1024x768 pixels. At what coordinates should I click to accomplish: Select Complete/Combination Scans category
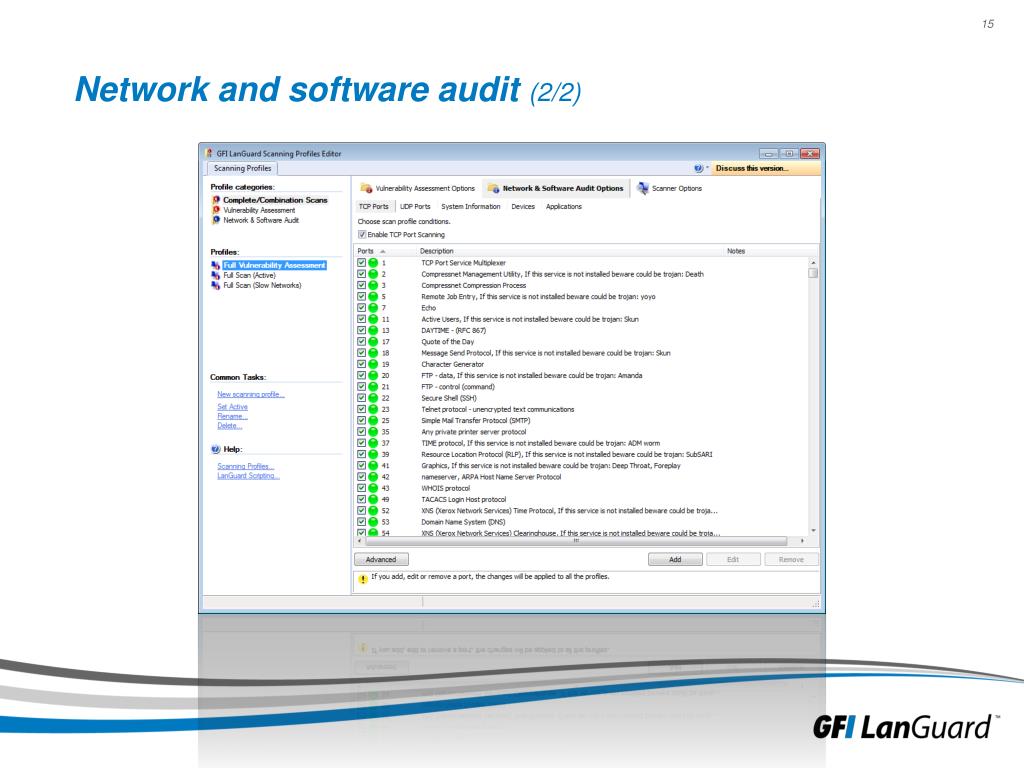(x=275, y=200)
